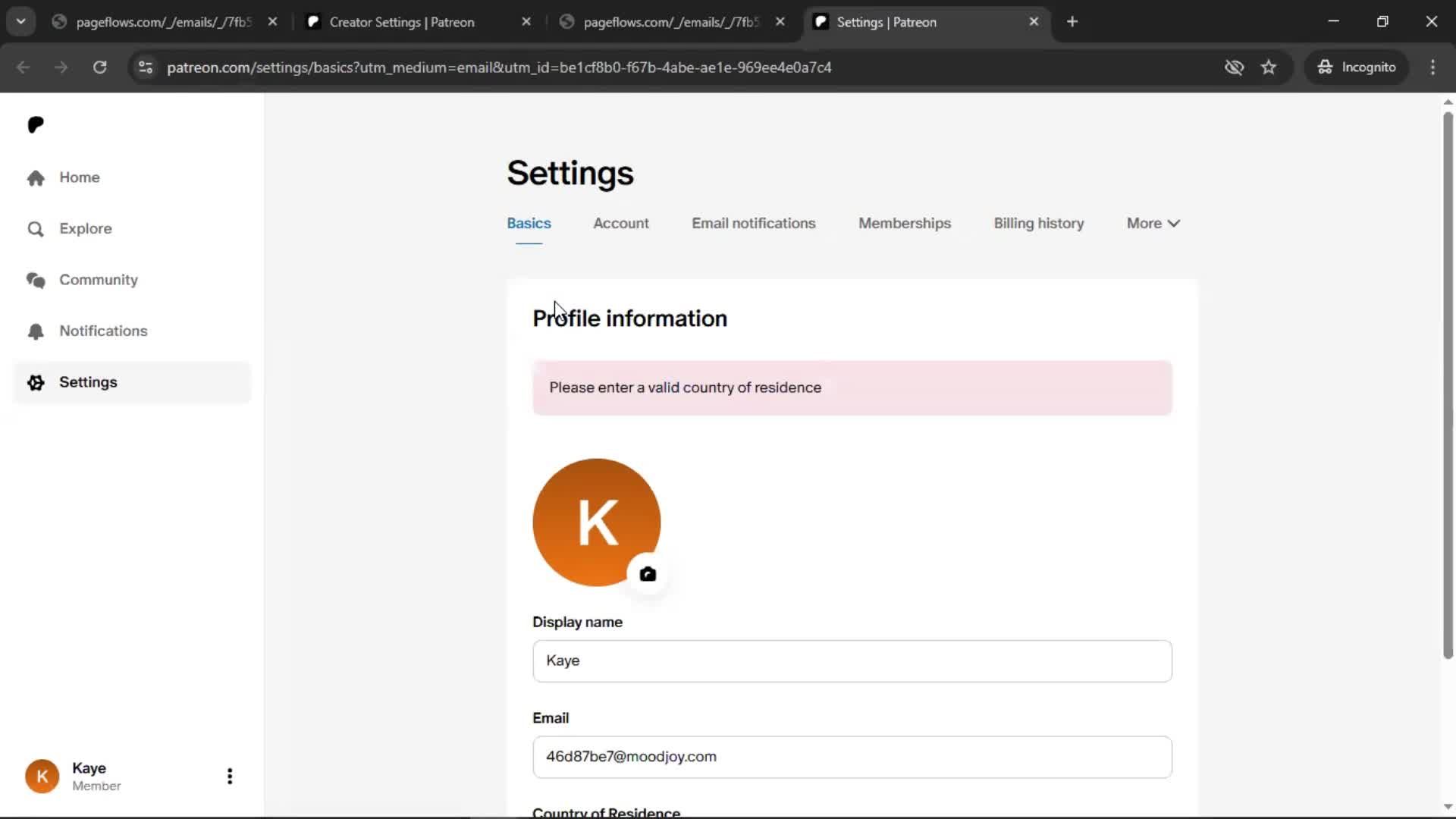This screenshot has width=1456, height=819.
Task: Click the browser address bar URL
Action: click(x=499, y=67)
